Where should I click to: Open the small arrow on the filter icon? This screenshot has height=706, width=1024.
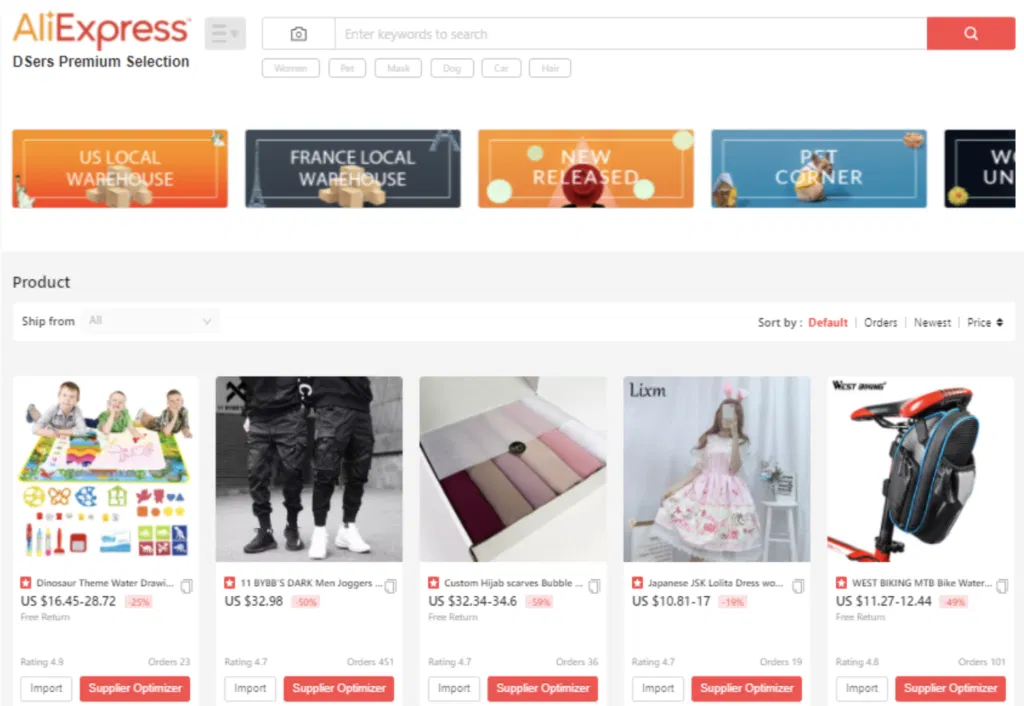click(x=233, y=32)
